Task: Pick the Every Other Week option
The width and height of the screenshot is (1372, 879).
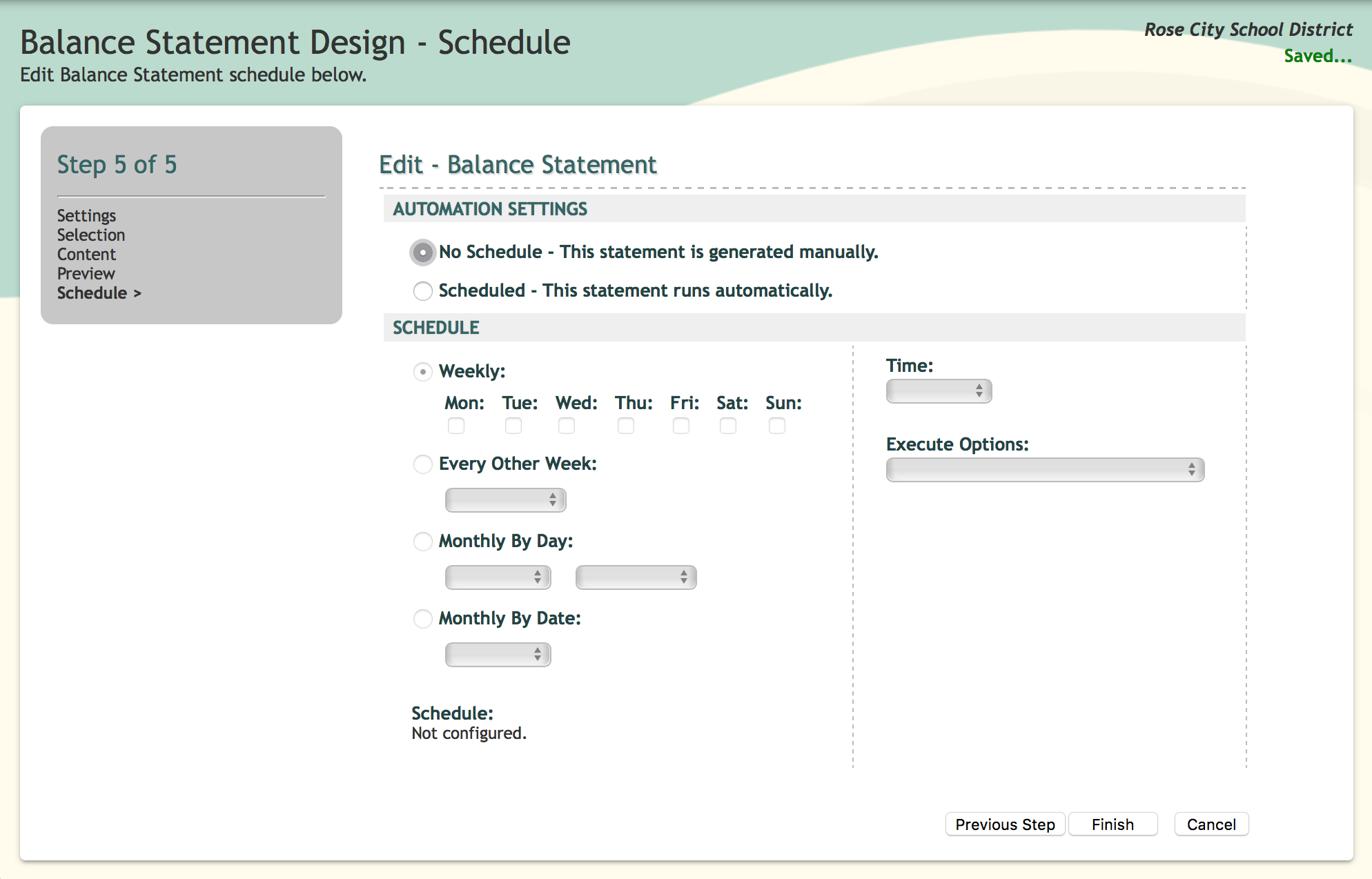Action: click(423, 464)
